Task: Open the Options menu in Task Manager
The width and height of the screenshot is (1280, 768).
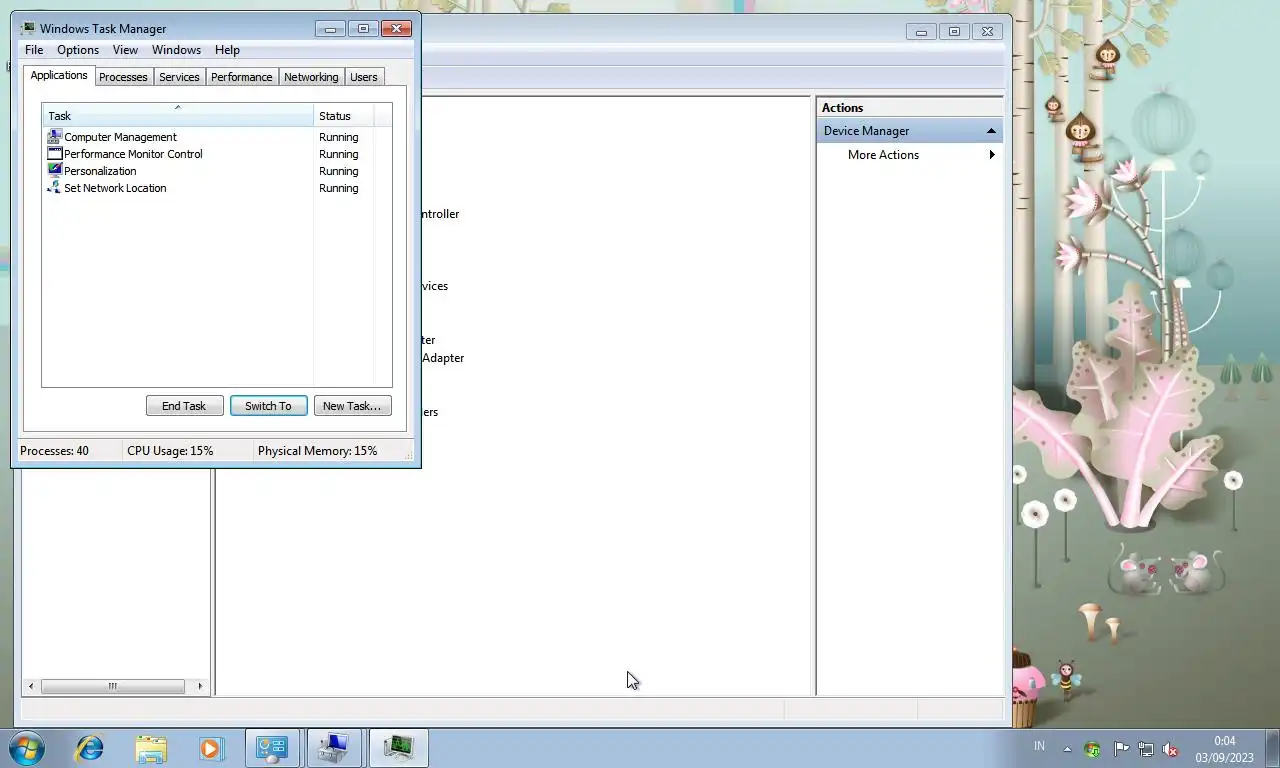Action: (x=78, y=50)
